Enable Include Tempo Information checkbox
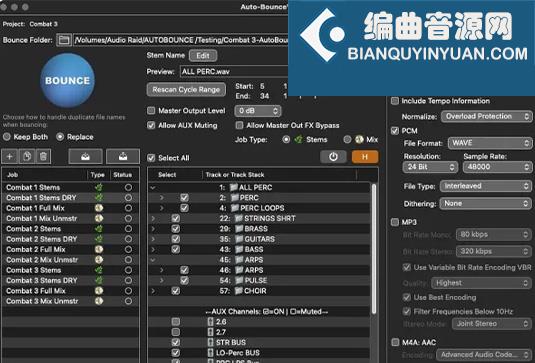This screenshot has height=363, width=535. click(x=395, y=101)
